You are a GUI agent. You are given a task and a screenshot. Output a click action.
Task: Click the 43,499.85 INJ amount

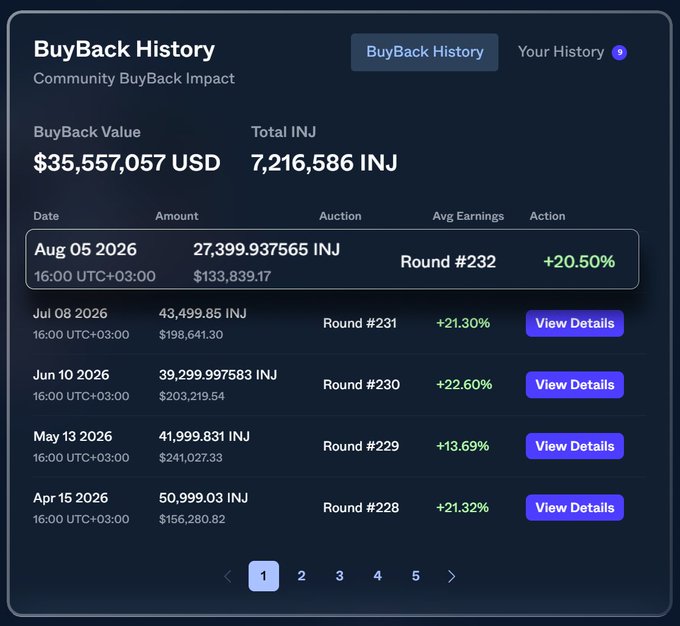click(x=203, y=313)
